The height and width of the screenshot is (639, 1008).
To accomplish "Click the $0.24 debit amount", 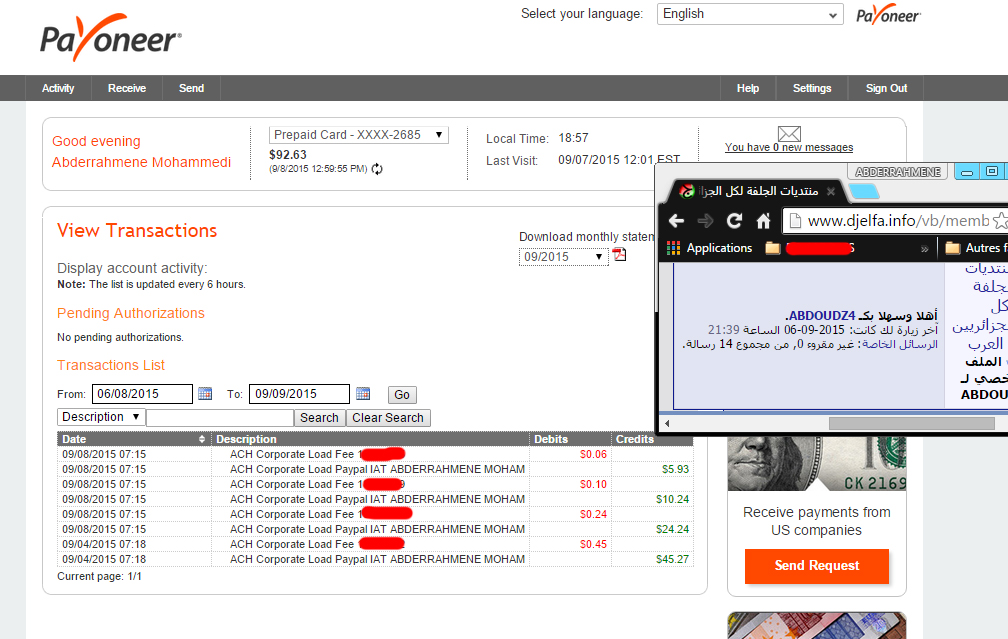I will 593,514.
